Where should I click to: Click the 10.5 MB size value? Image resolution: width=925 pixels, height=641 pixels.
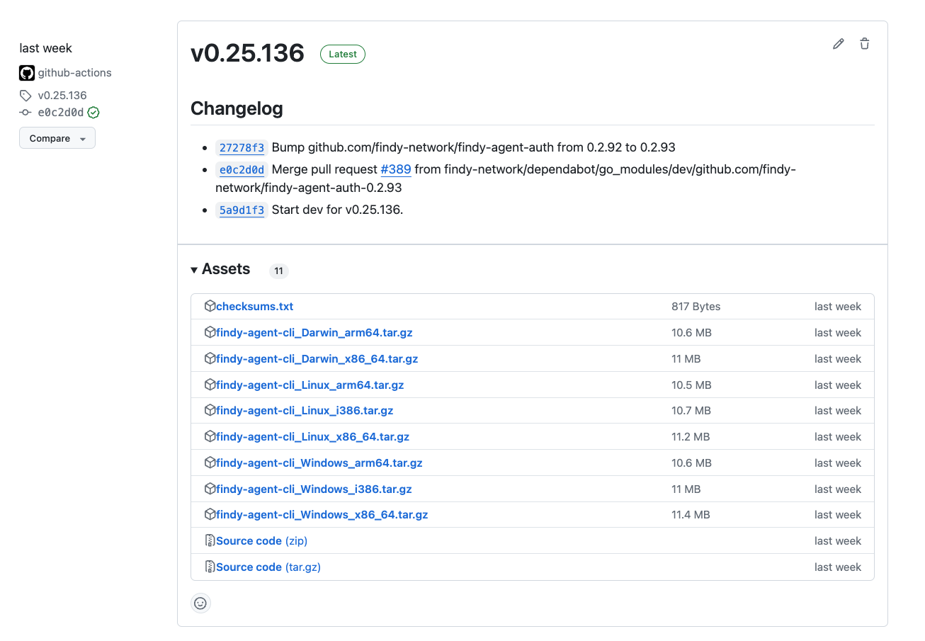691,385
